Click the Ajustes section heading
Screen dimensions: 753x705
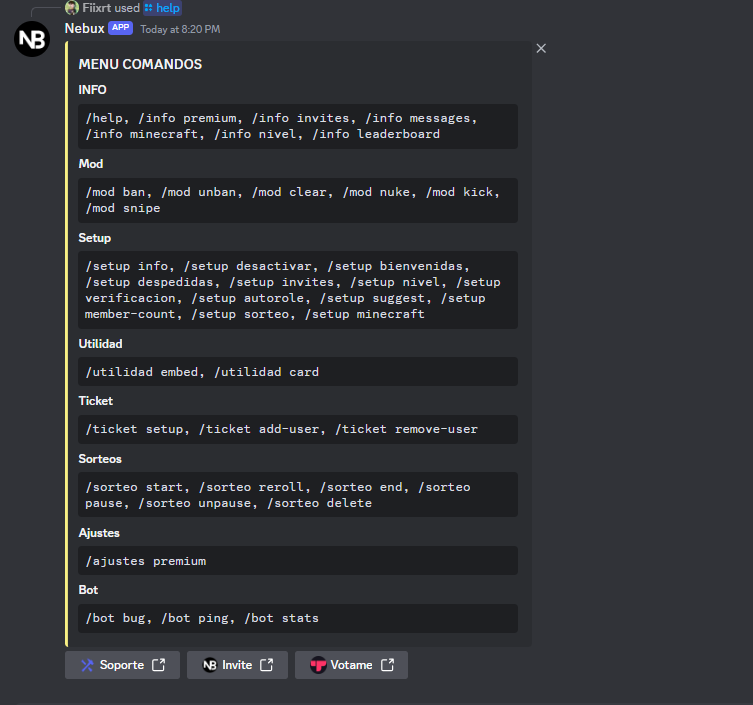pos(99,533)
